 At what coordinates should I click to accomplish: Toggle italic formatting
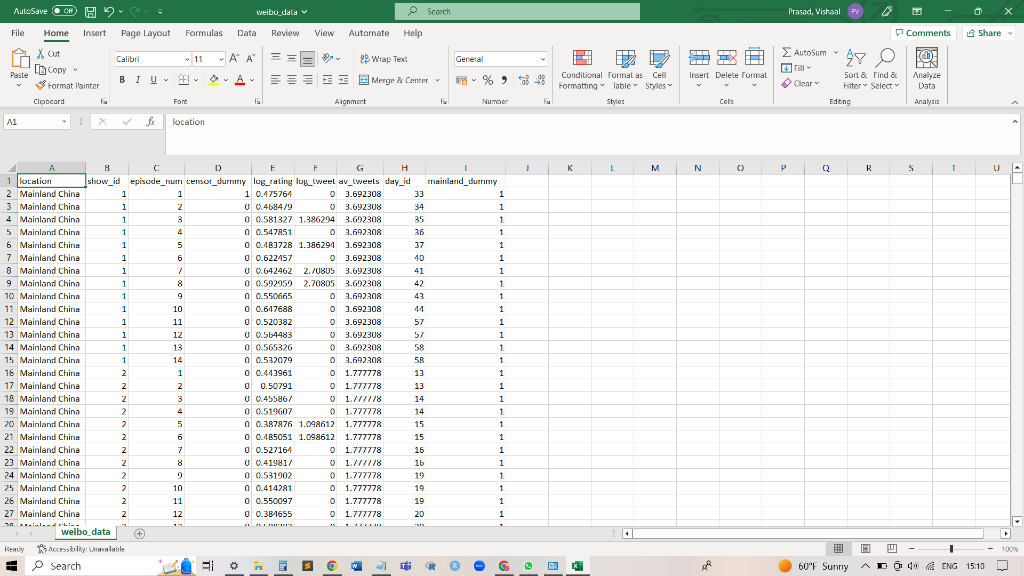tap(137, 80)
